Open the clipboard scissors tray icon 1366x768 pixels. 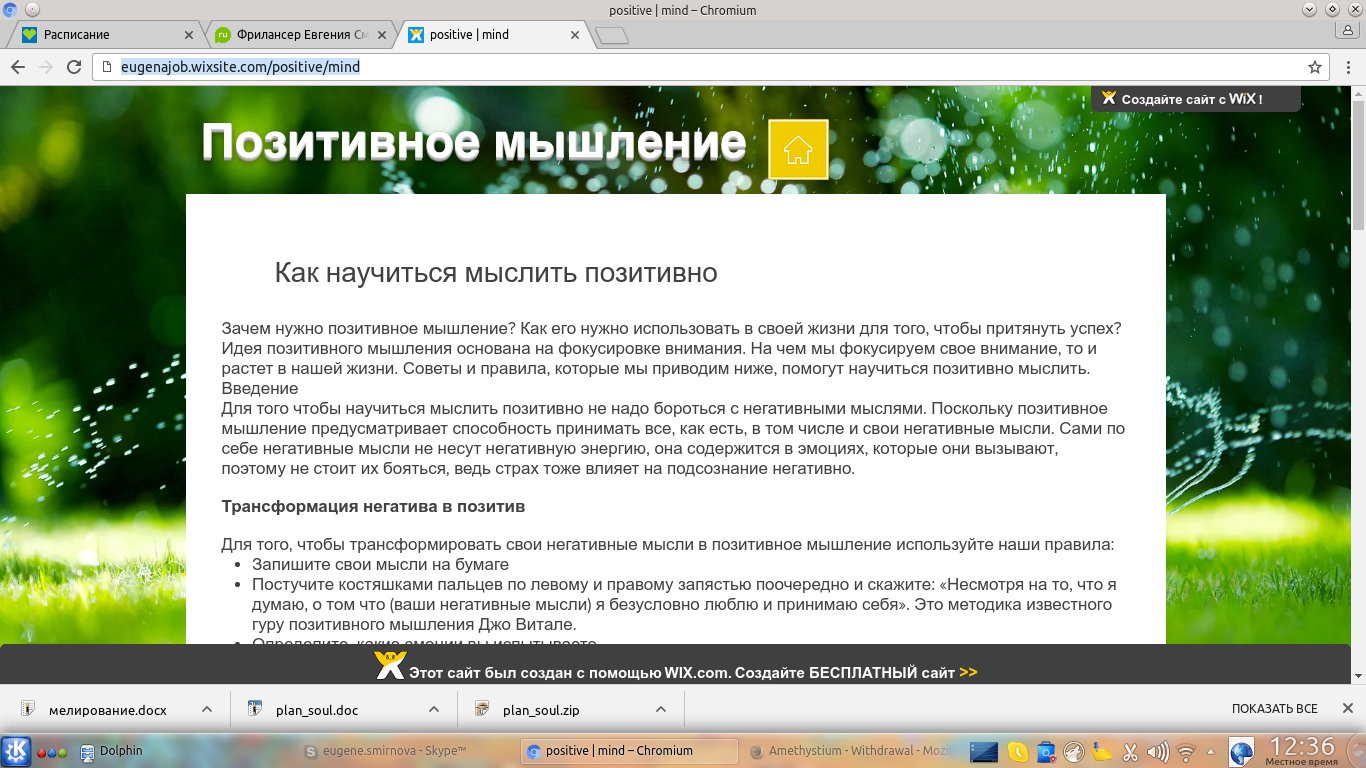(x=1131, y=751)
